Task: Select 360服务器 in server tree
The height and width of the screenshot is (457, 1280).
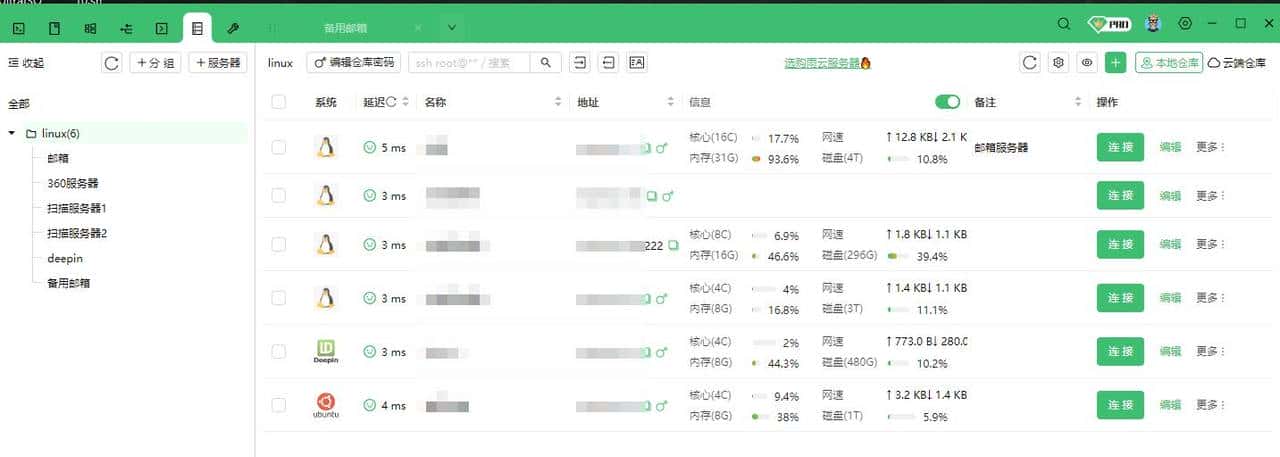Action: pos(72,183)
